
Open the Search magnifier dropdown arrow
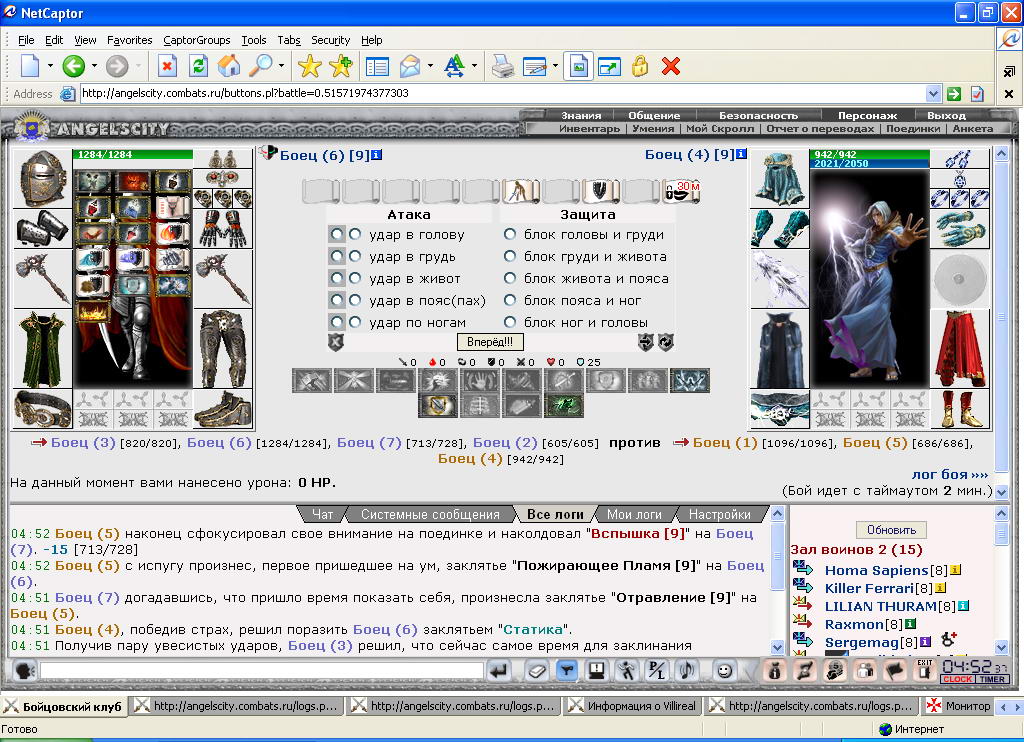click(281, 66)
